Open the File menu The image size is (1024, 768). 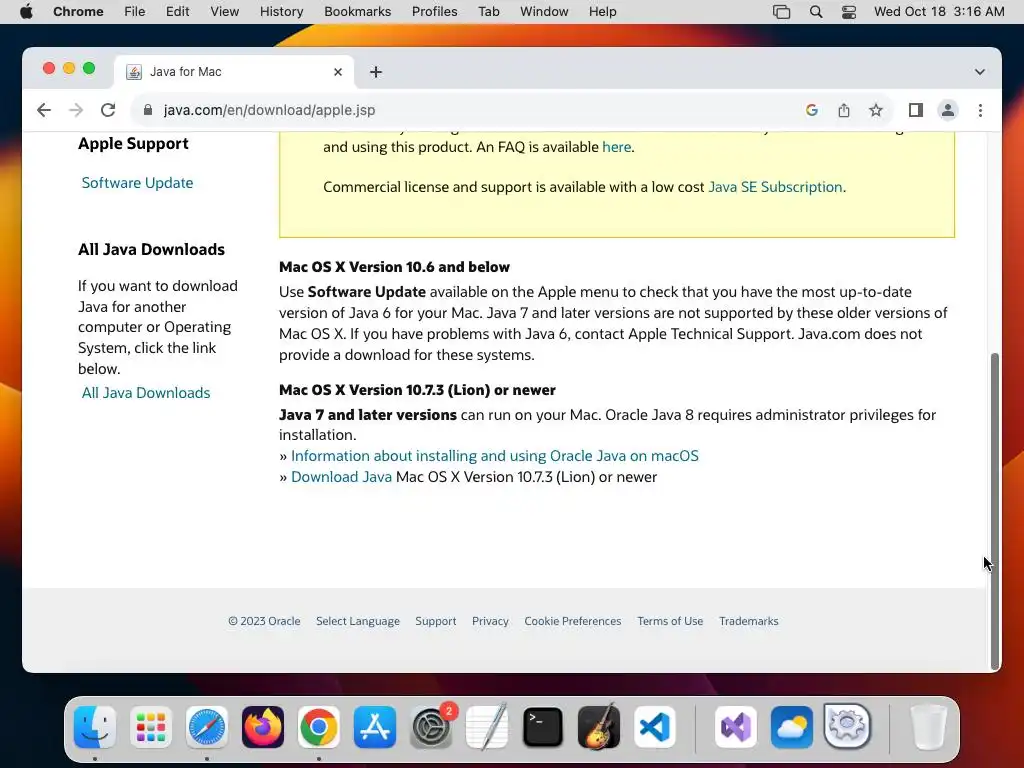[135, 12]
